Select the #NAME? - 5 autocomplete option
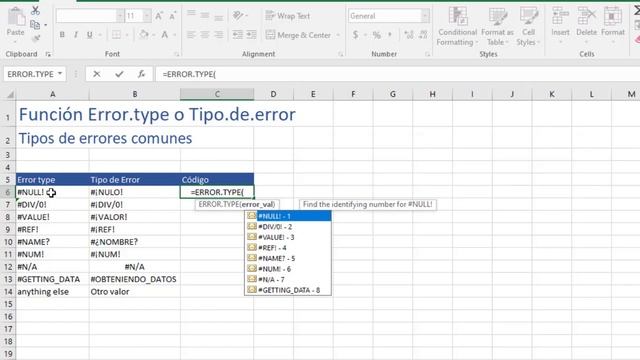 [x=288, y=258]
